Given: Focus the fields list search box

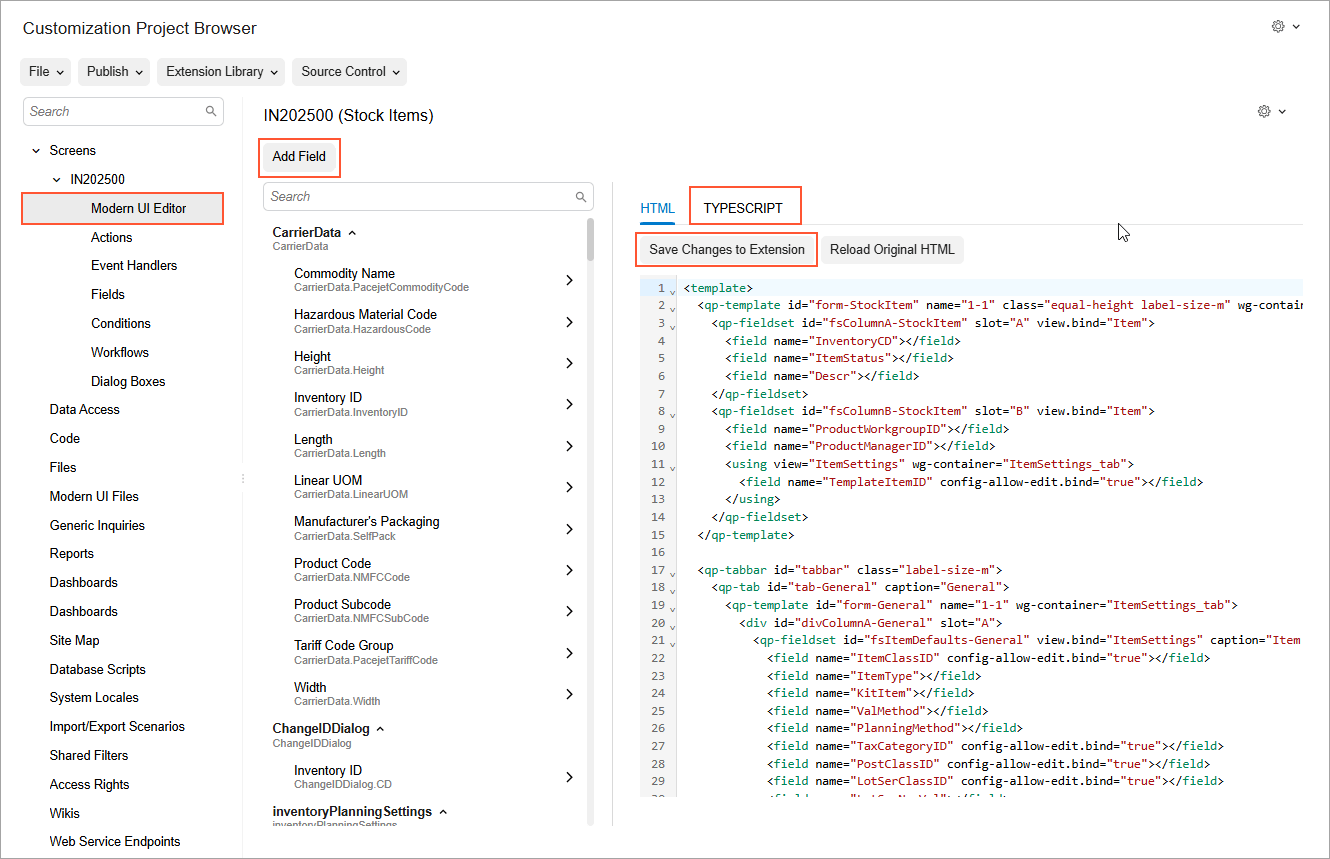Looking at the screenshot, I should pos(428,197).
